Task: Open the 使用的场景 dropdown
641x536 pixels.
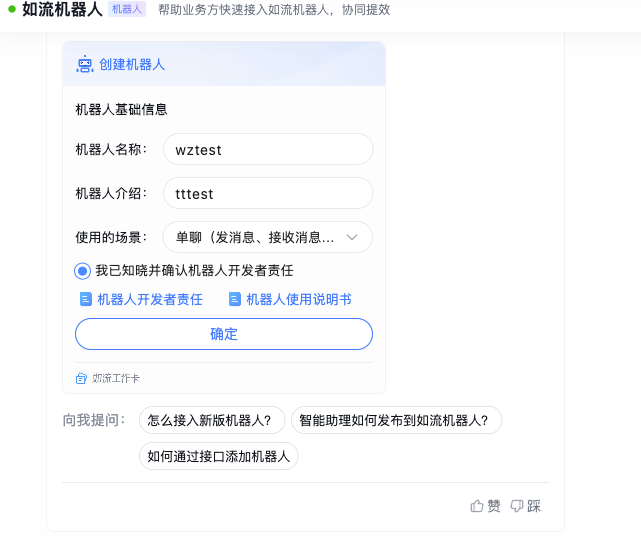Action: point(267,237)
